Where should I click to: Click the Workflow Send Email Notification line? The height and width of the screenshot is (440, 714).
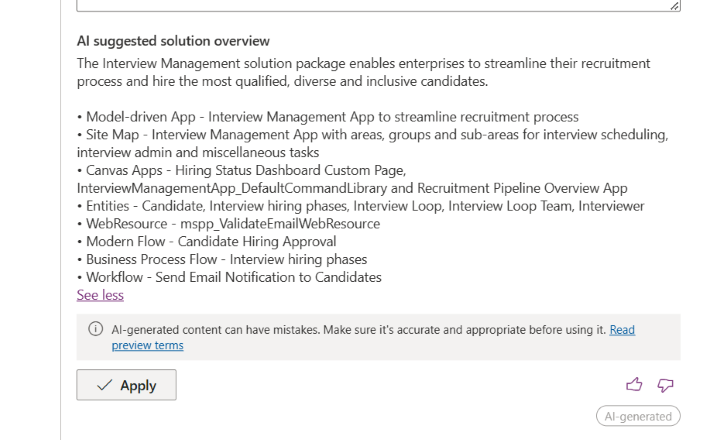tap(230, 277)
